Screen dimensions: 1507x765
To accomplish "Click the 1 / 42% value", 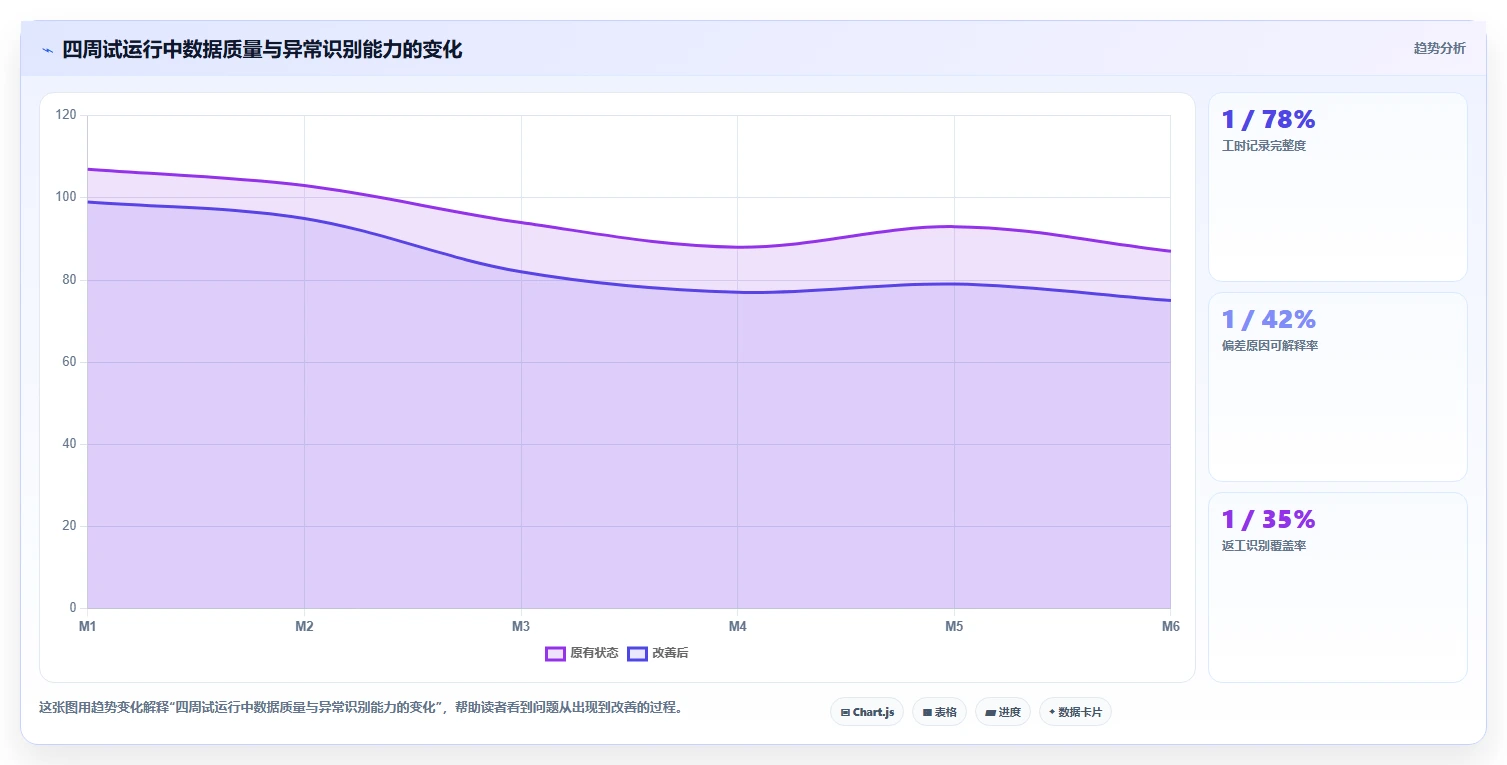I will click(1268, 320).
